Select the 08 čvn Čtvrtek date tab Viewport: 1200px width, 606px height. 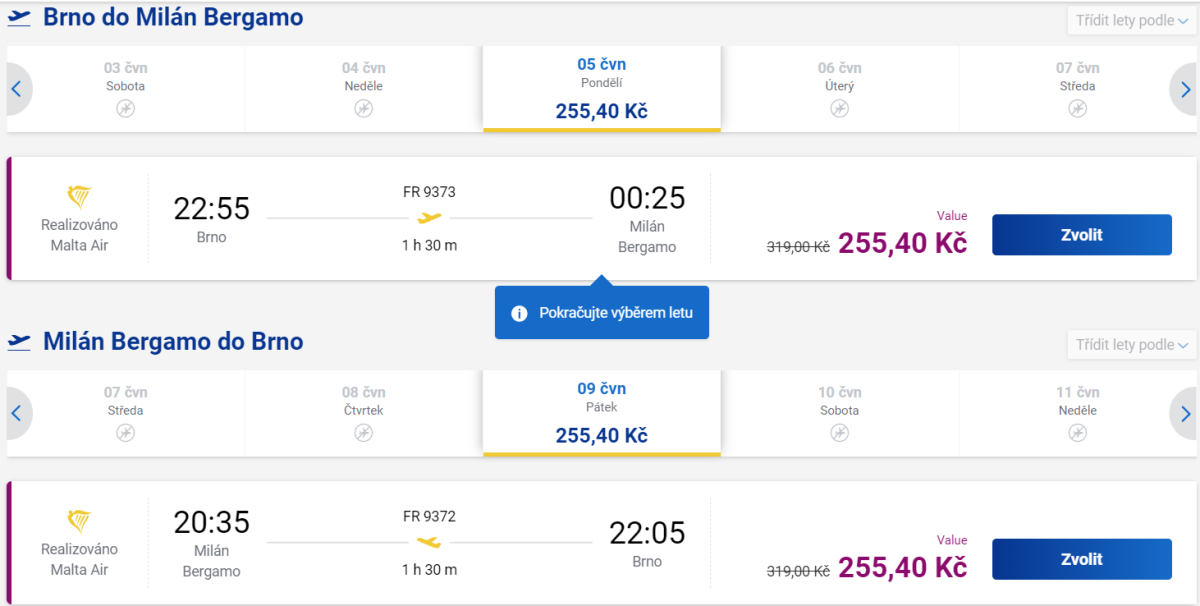(363, 412)
